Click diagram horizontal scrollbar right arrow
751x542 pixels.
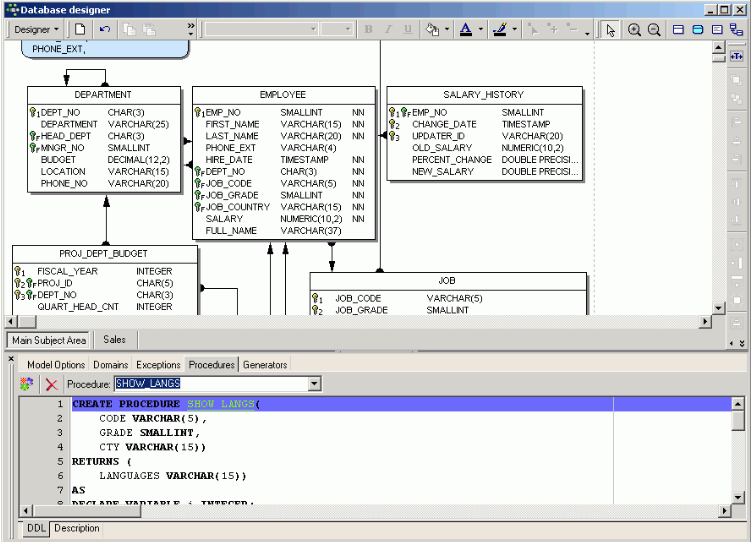705,322
